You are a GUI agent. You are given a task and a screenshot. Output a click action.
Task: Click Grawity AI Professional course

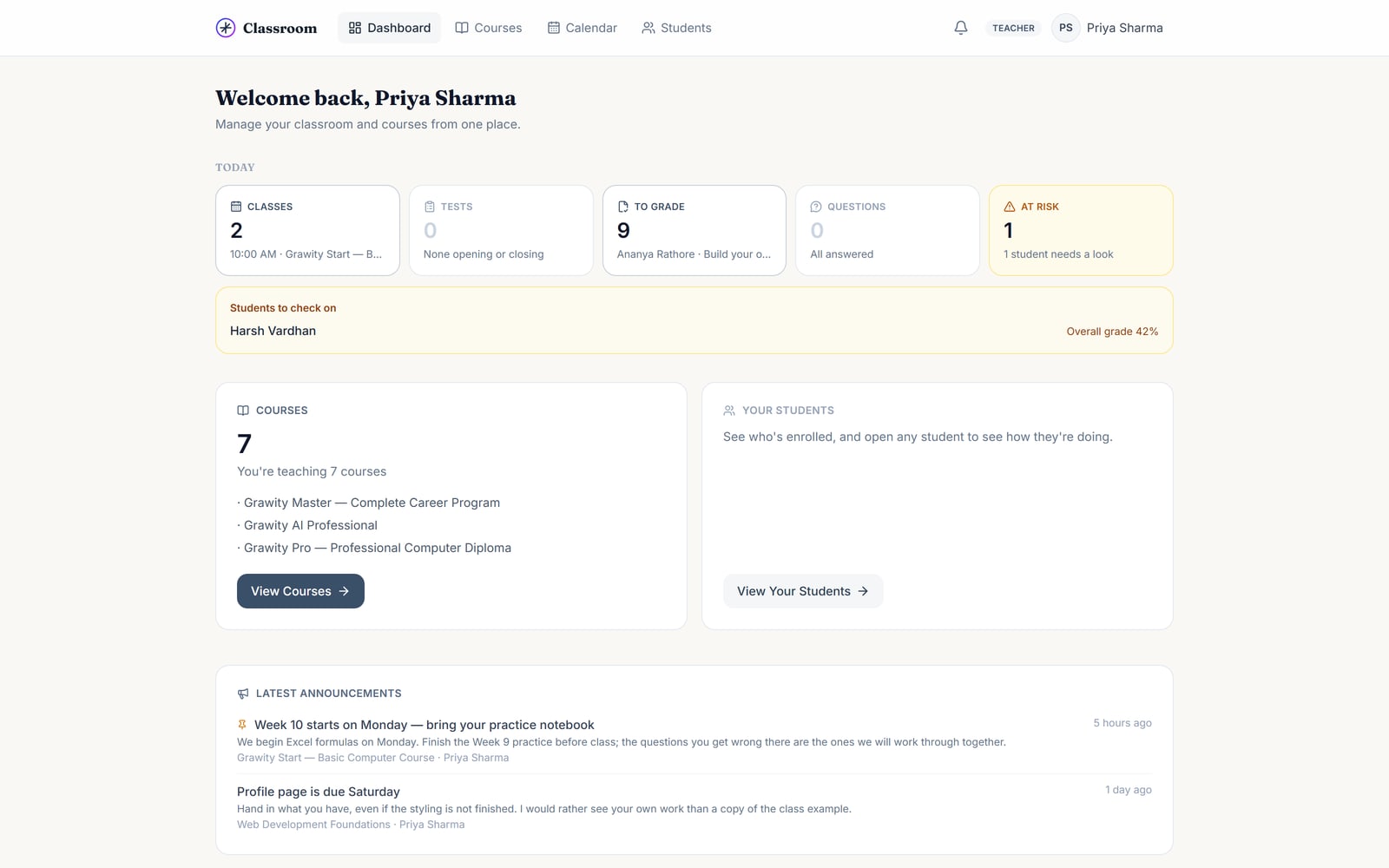coord(310,525)
